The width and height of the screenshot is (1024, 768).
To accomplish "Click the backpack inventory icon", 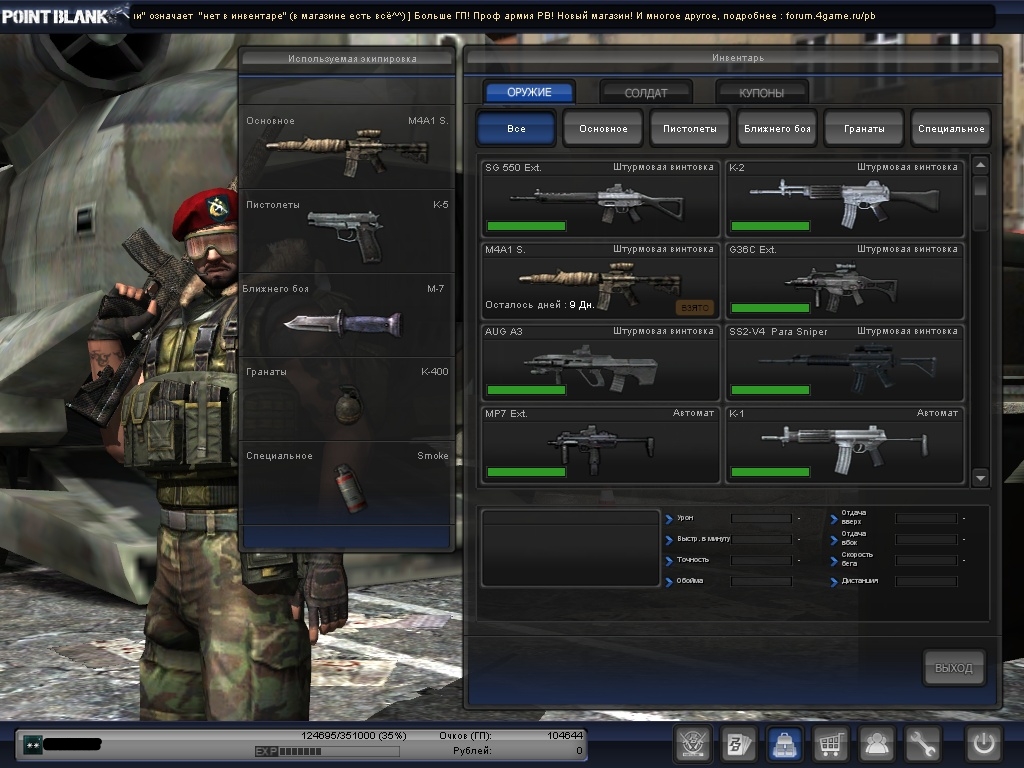I will coord(785,744).
